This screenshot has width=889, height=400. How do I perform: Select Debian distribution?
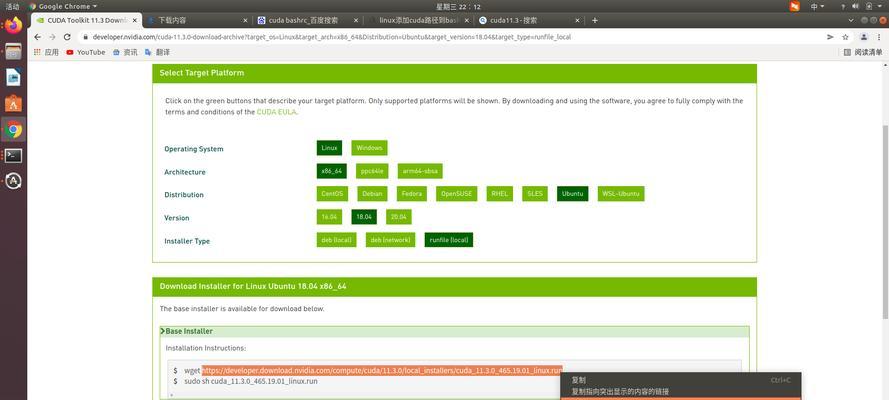pyautogui.click(x=372, y=194)
